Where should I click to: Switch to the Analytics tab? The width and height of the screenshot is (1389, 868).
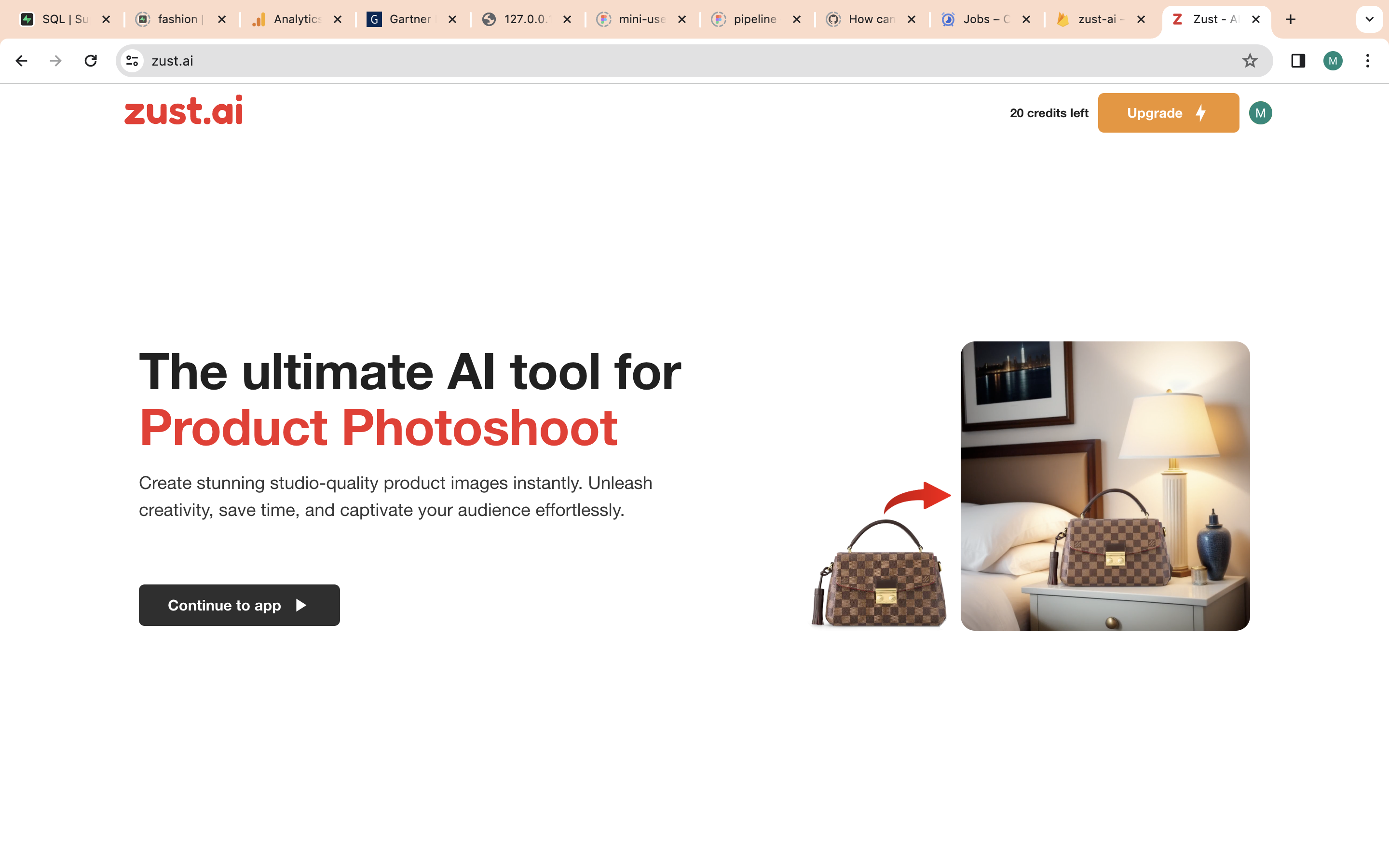pos(293,19)
